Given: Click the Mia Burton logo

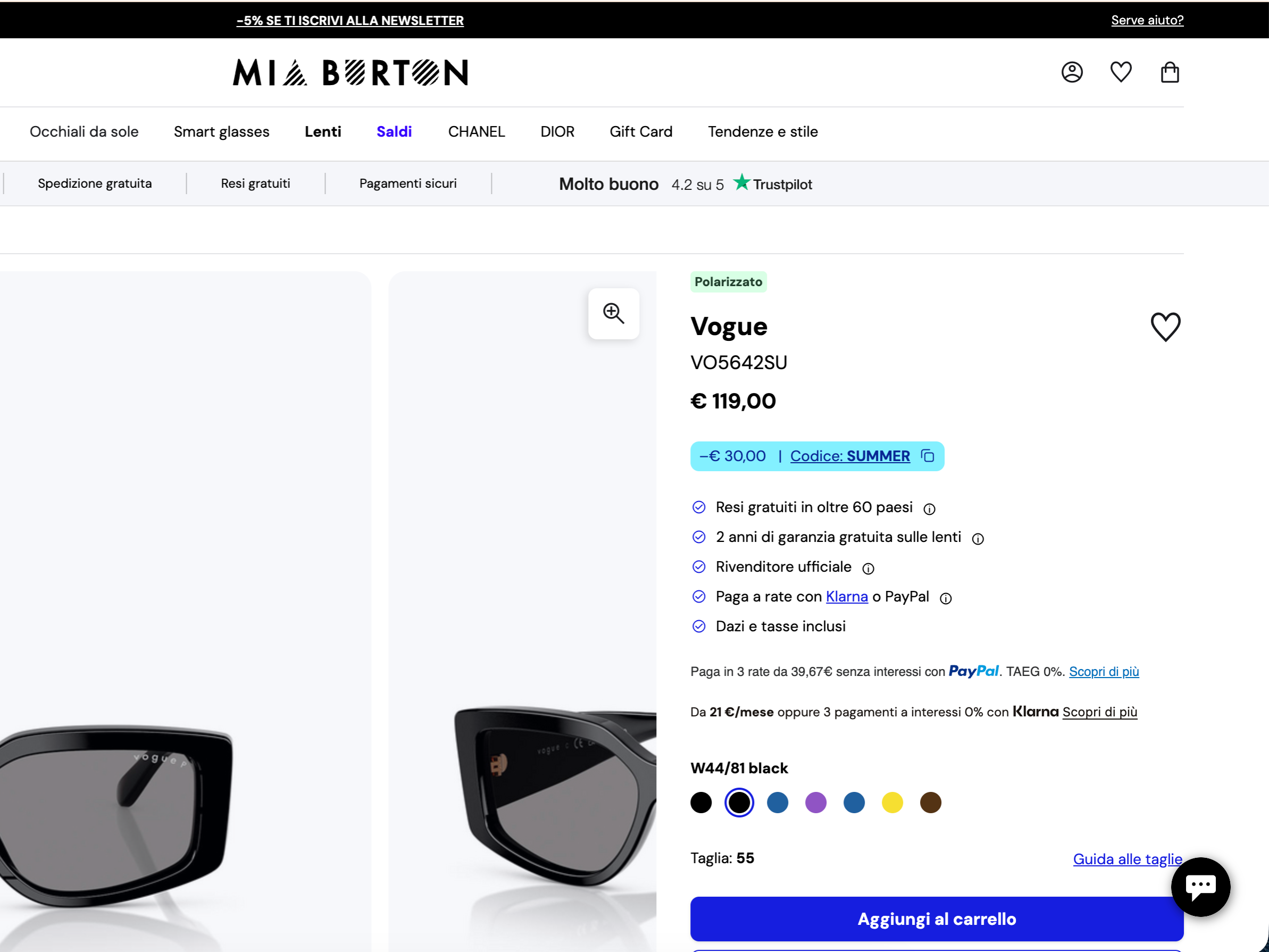Looking at the screenshot, I should pyautogui.click(x=350, y=72).
